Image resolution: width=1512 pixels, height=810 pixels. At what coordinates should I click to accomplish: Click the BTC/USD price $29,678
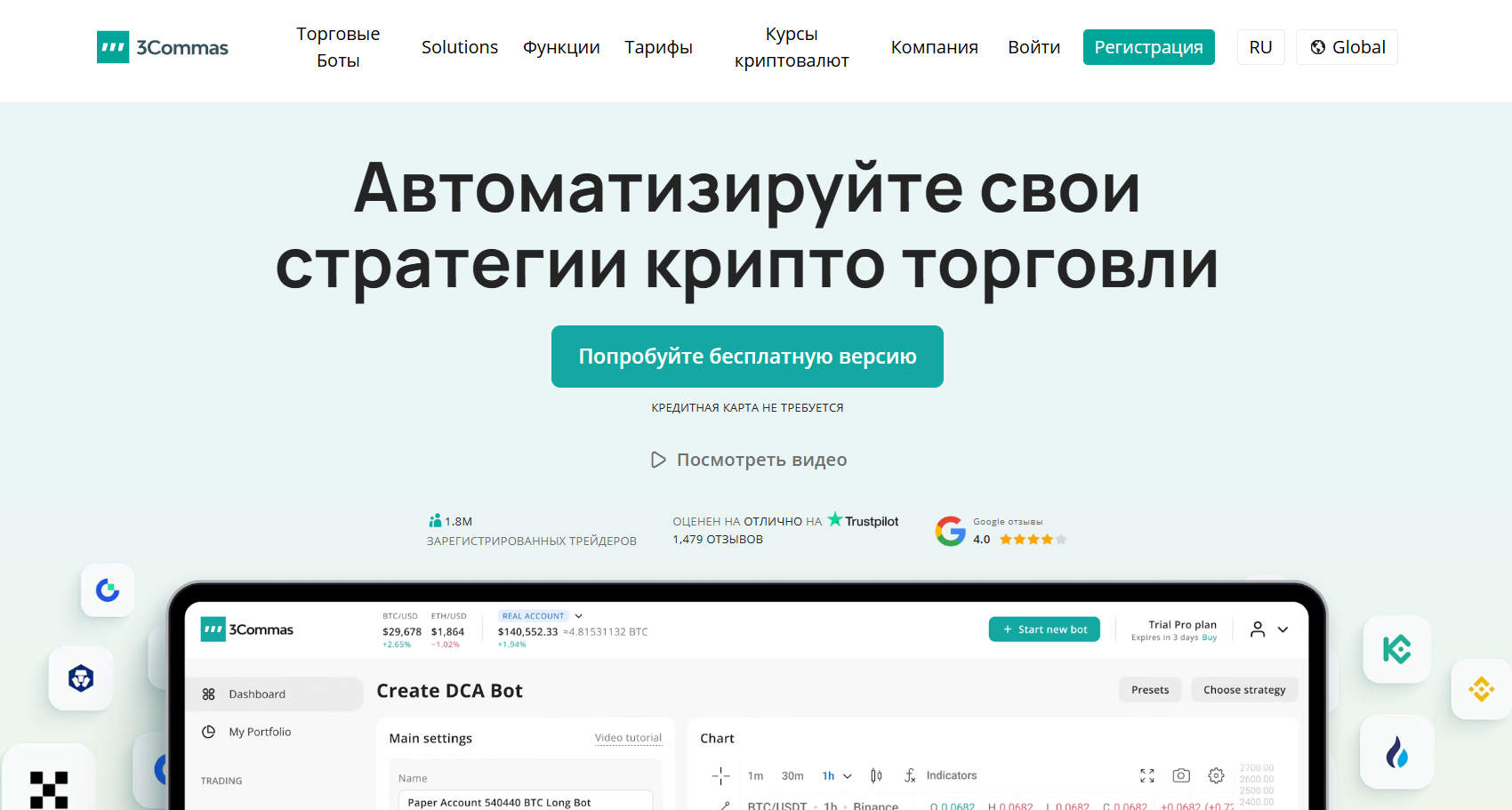402,632
